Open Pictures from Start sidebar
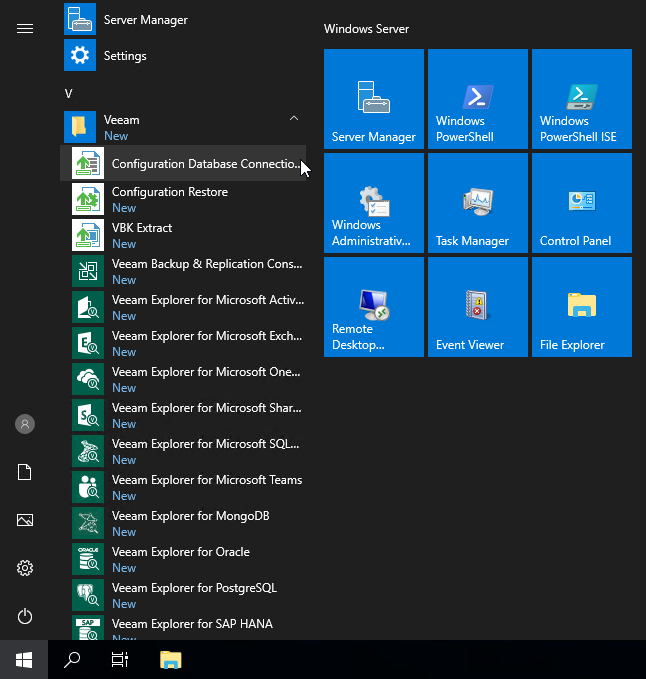This screenshot has width=646, height=679. click(25, 520)
